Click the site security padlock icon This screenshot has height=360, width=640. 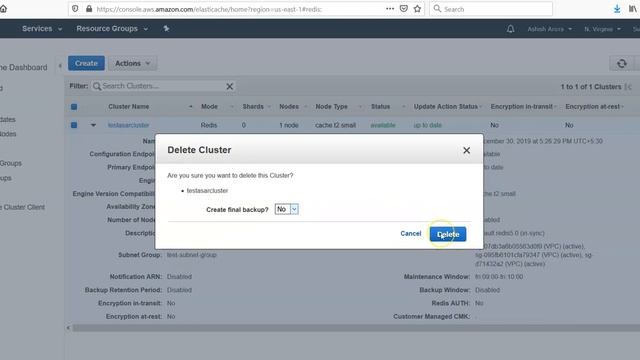(x=89, y=9)
